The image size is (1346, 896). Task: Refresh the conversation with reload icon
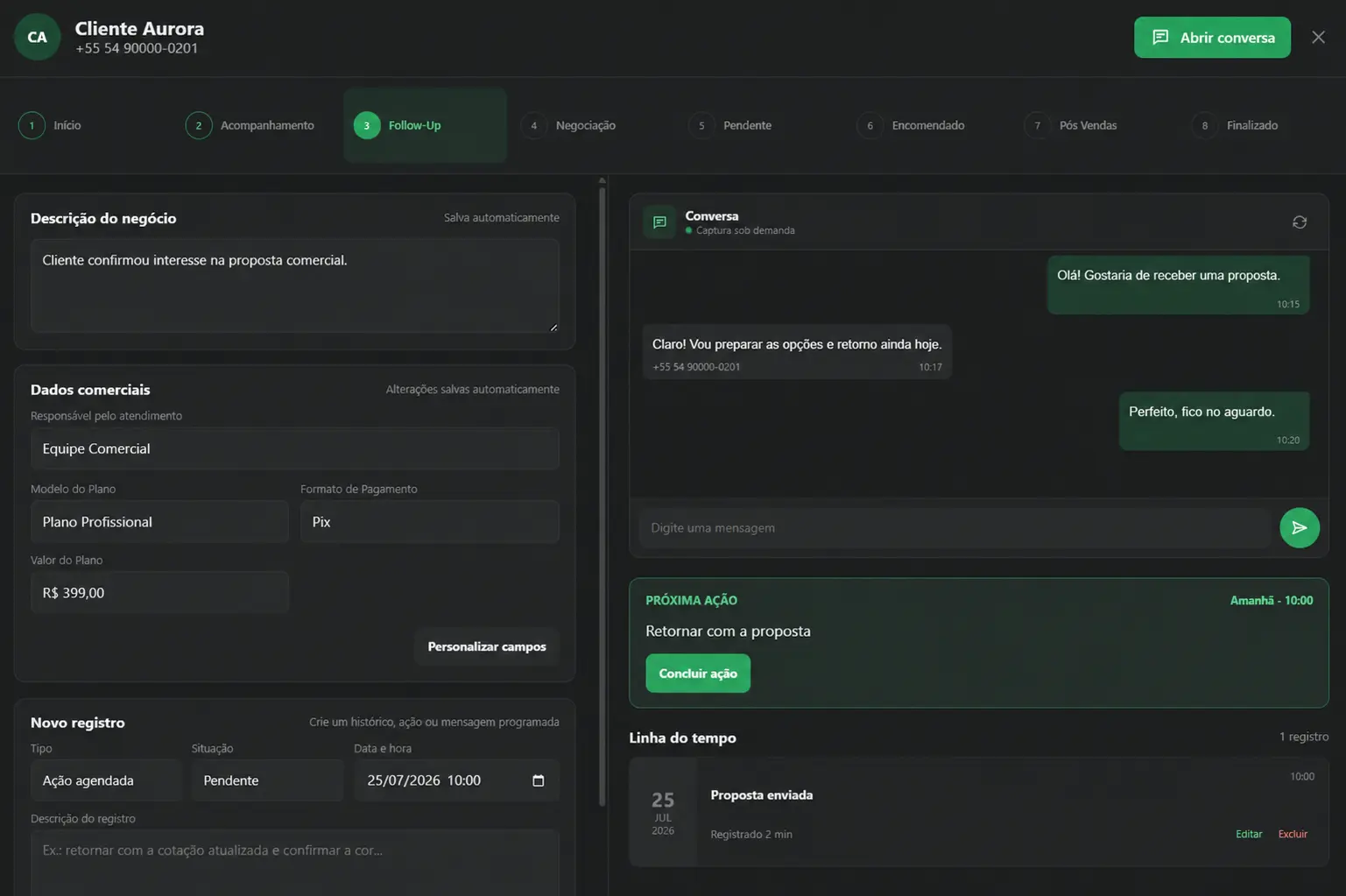click(x=1300, y=222)
